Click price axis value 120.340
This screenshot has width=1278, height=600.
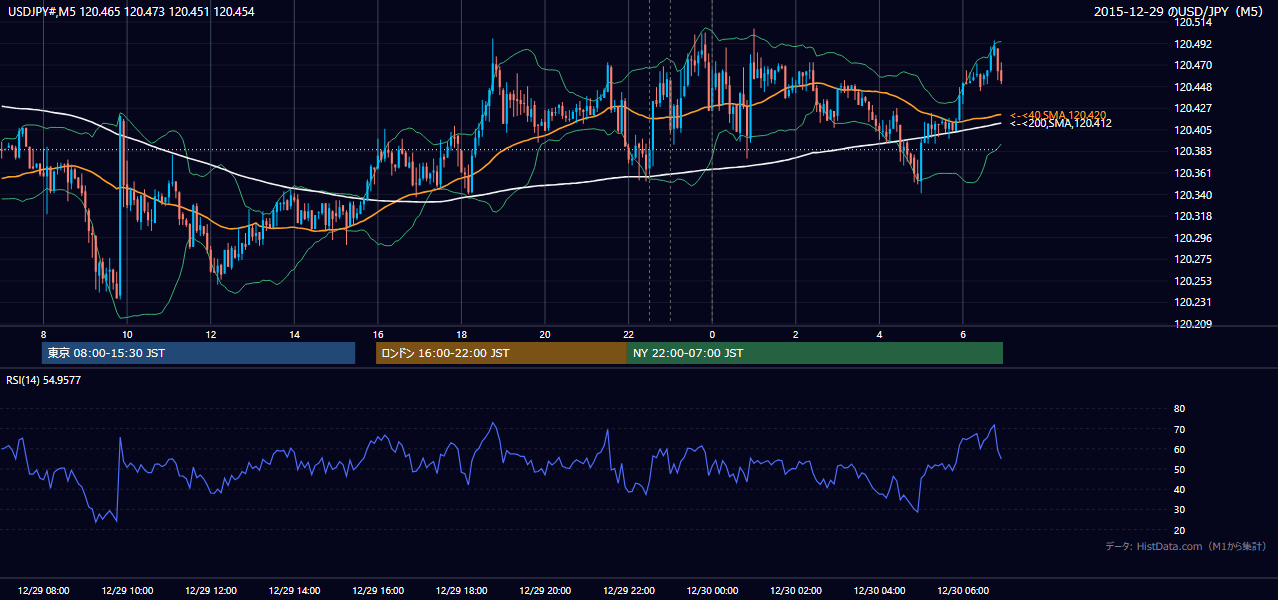coord(1192,195)
